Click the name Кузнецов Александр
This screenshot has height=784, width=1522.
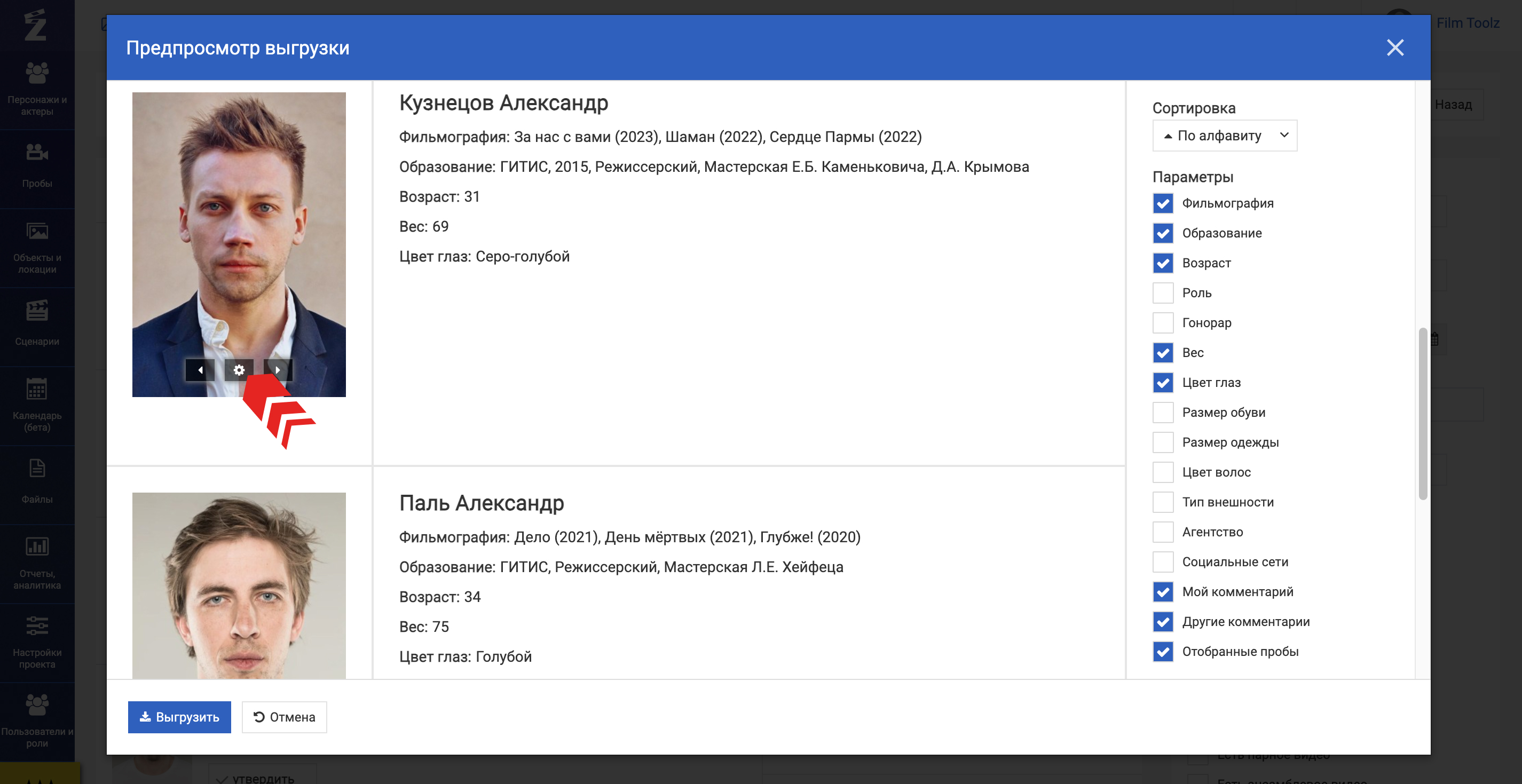(503, 103)
